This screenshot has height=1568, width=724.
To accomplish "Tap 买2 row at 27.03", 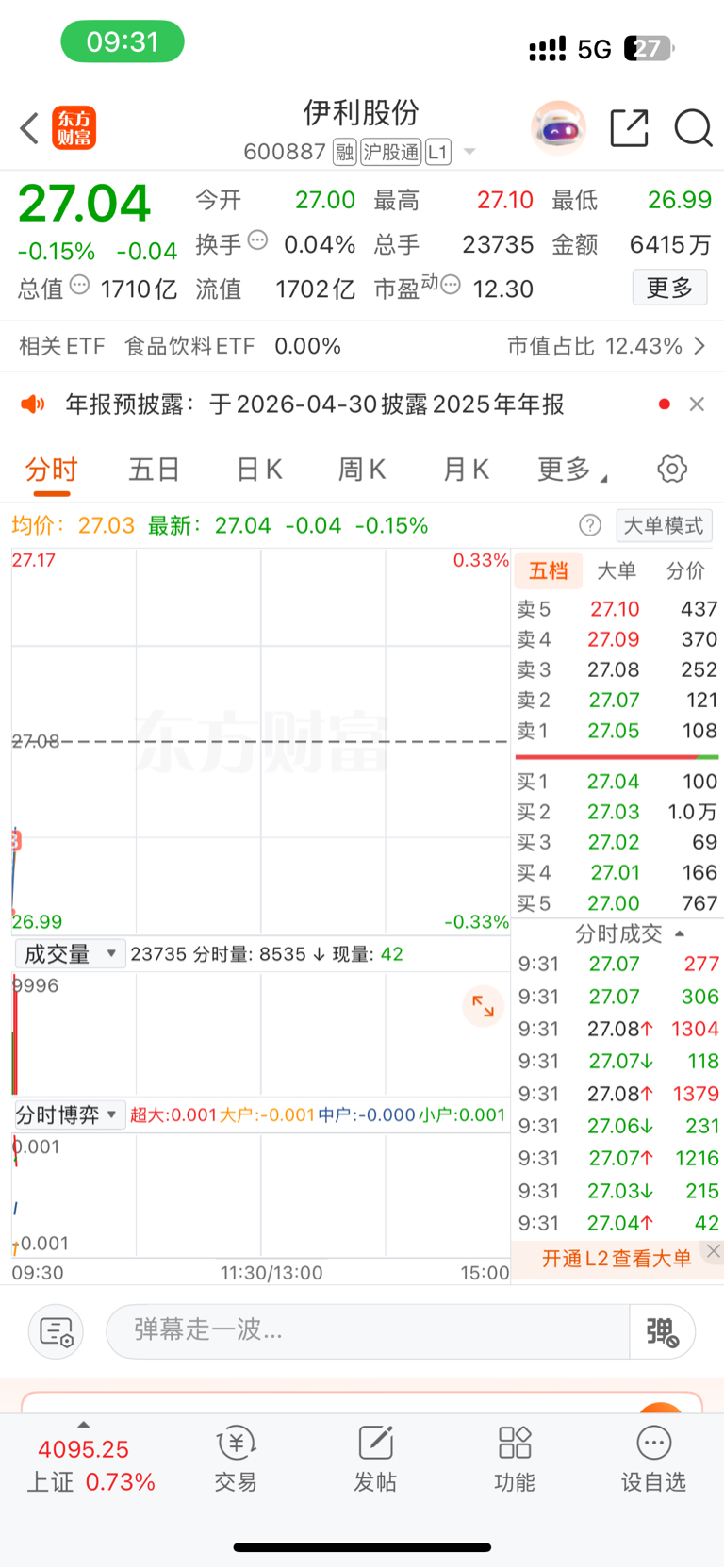I will (617, 812).
